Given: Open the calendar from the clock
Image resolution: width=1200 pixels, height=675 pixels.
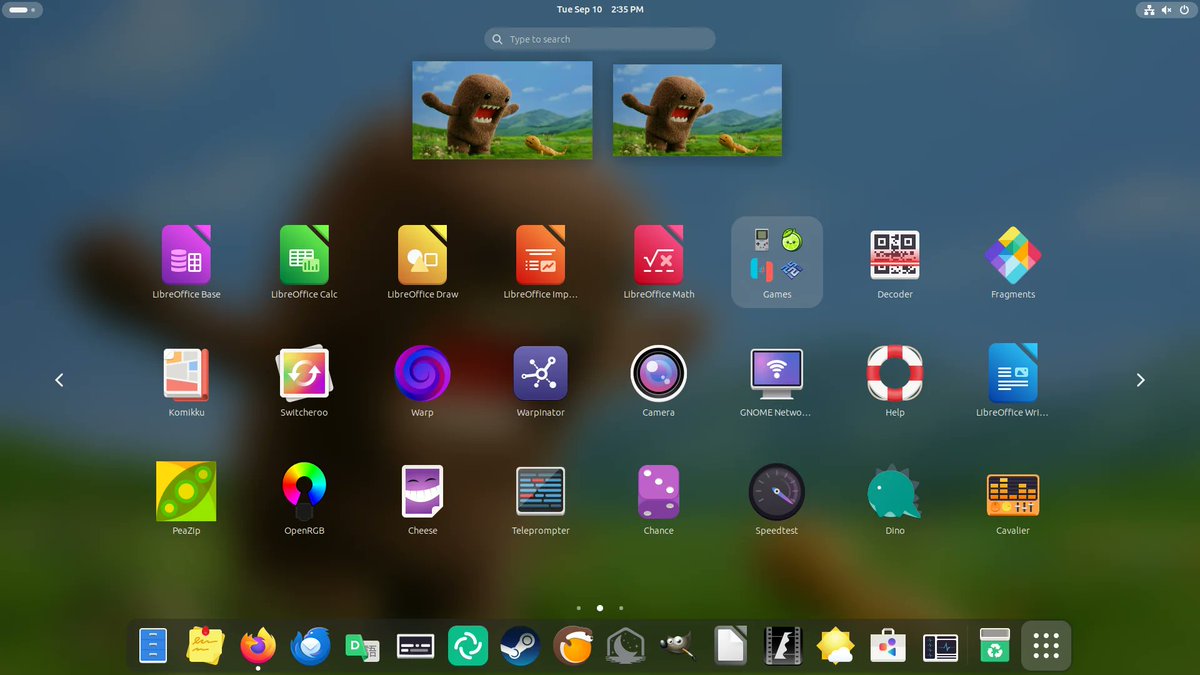Looking at the screenshot, I should pyautogui.click(x=599, y=9).
